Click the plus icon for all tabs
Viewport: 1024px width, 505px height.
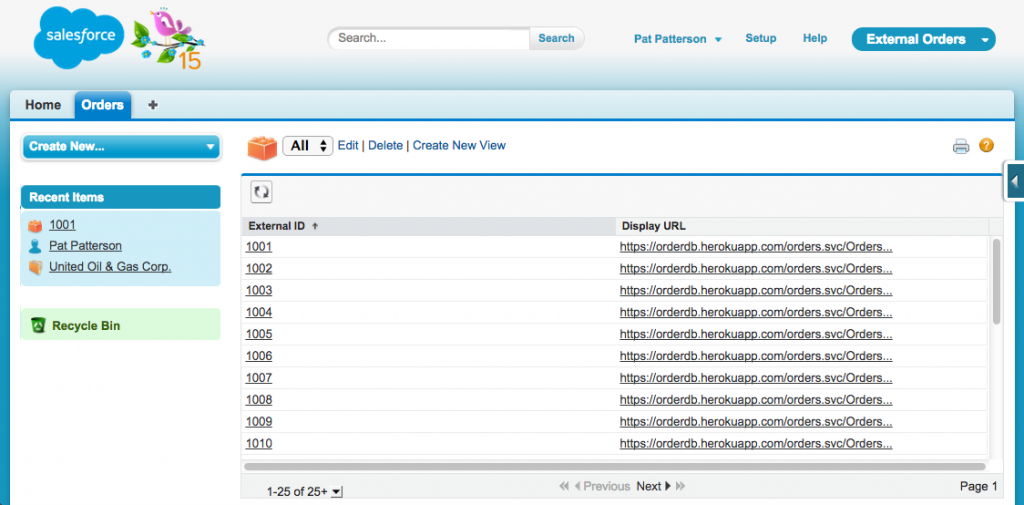click(153, 105)
